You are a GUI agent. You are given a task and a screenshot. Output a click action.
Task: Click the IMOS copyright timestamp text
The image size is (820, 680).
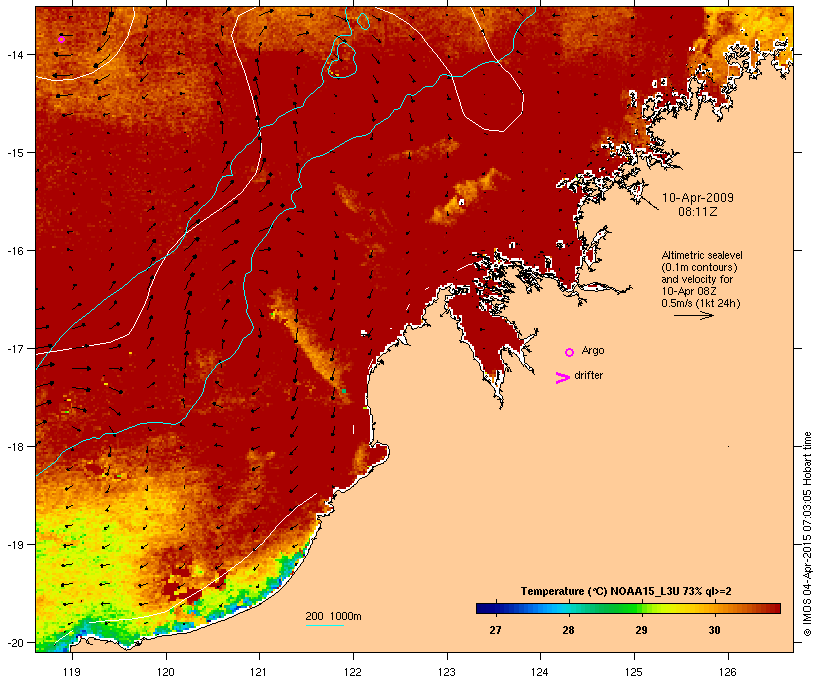point(807,534)
